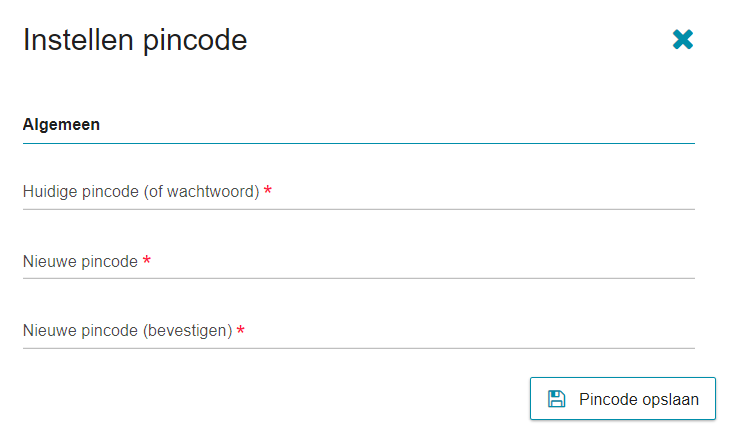Click the underline of the Huidige pincode field
This screenshot has height=439, width=729.
(358, 209)
